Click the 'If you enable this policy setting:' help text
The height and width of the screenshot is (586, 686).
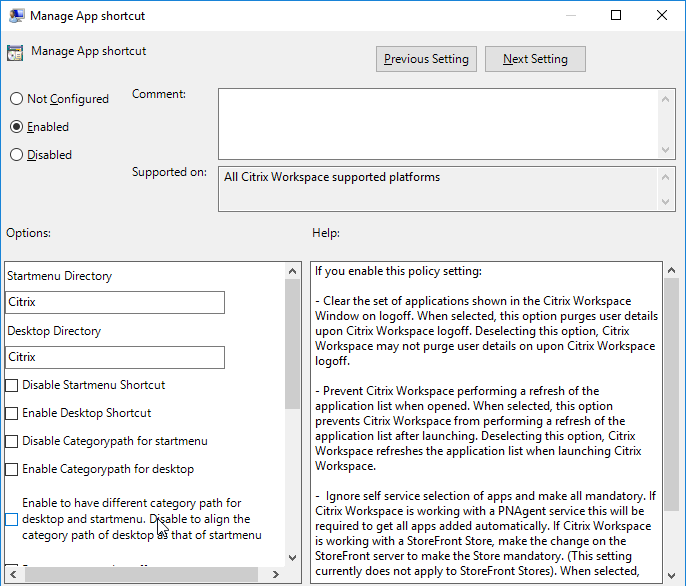[398, 271]
